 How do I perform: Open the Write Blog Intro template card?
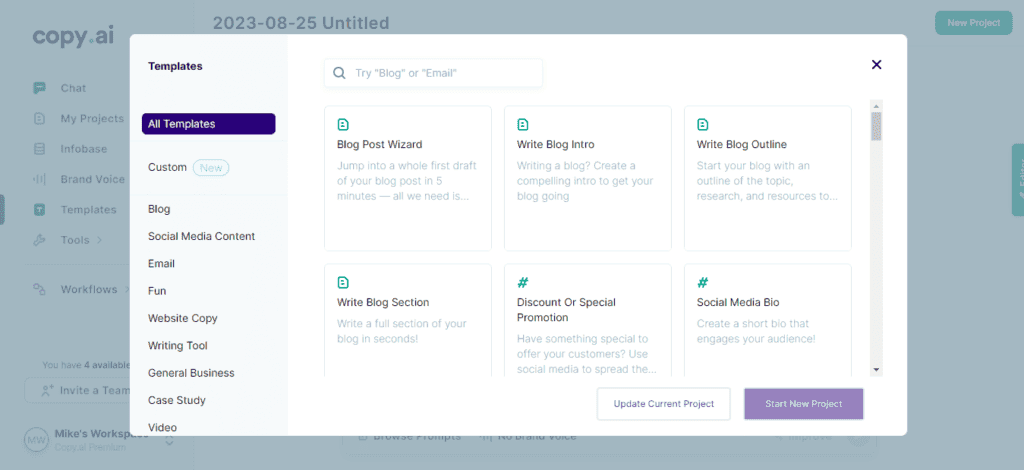588,178
